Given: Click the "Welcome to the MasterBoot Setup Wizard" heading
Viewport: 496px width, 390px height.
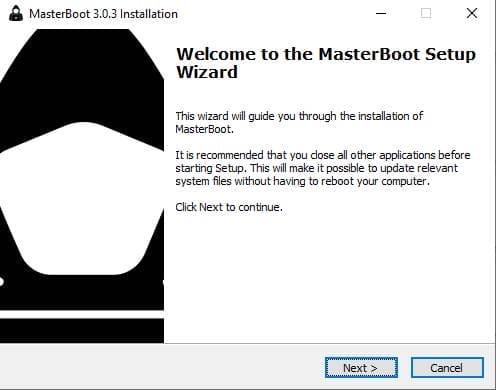Looking at the screenshot, I should point(326,63).
